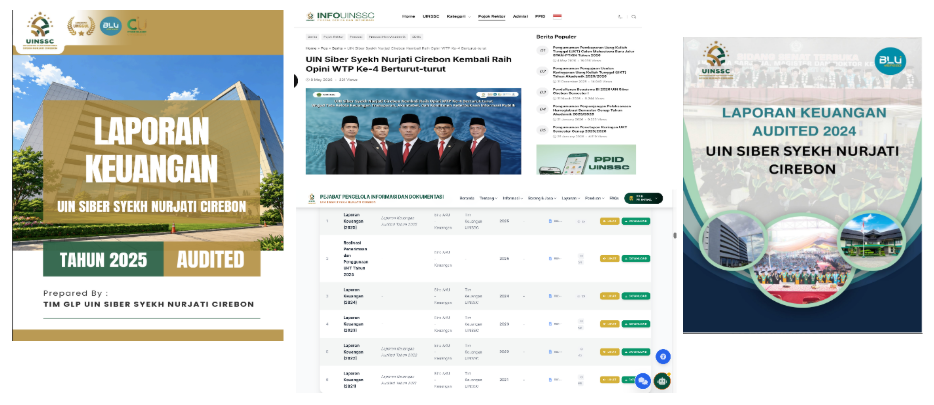Viewport: 934px width, 405px height.
Task: Download Laporan Keuangan (2023) with green button
Action: point(636,324)
